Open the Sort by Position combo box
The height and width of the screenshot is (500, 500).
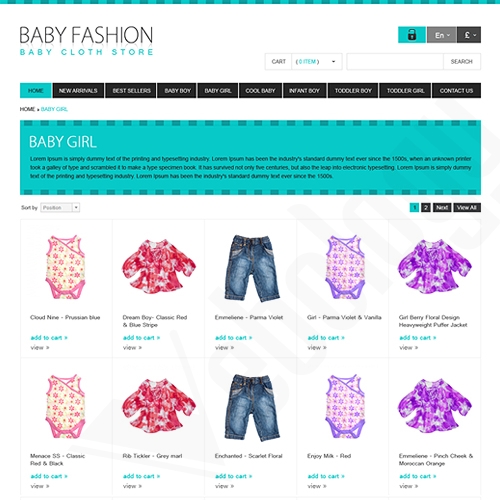[60, 208]
